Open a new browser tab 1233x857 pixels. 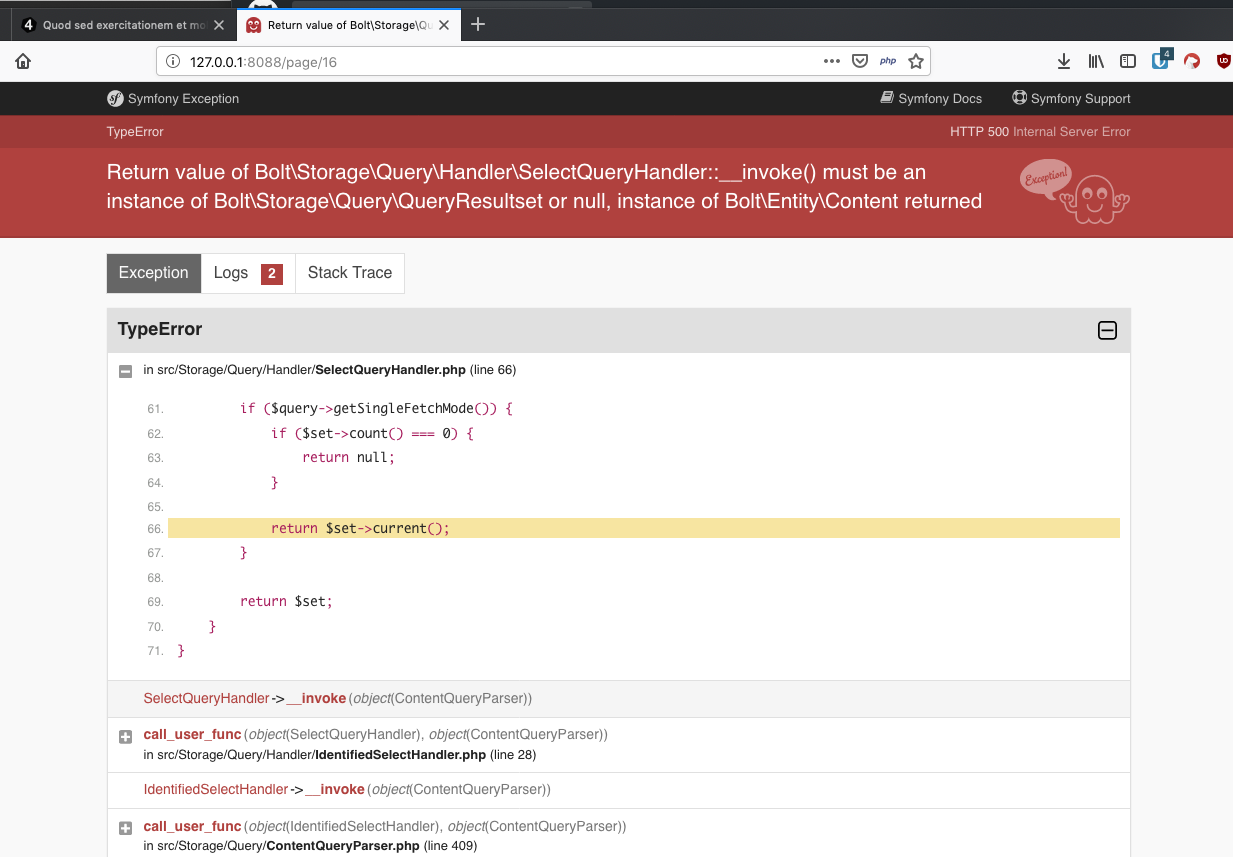point(478,24)
